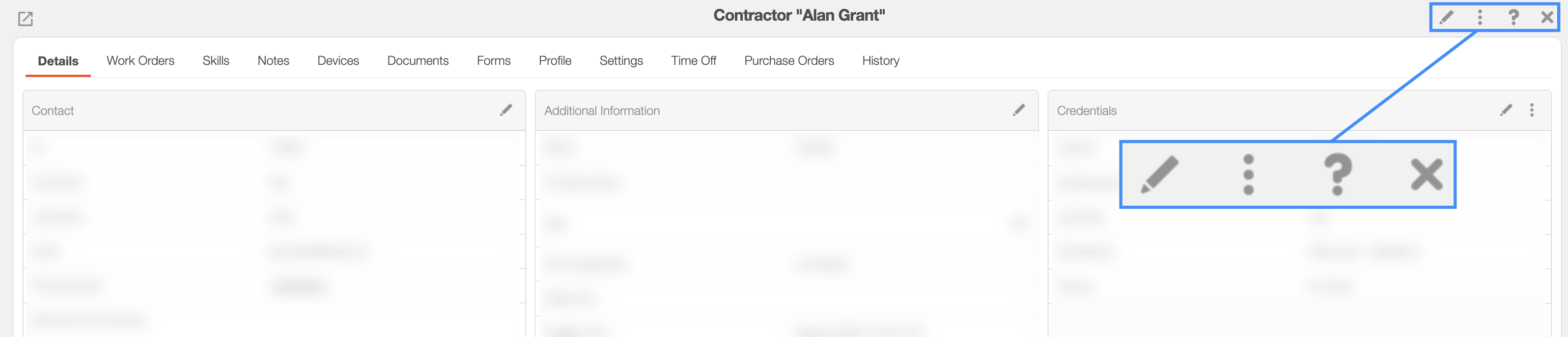This screenshot has height=337, width=1568.
Task: Edit the Credentials section with its pencil icon
Action: (x=1505, y=110)
